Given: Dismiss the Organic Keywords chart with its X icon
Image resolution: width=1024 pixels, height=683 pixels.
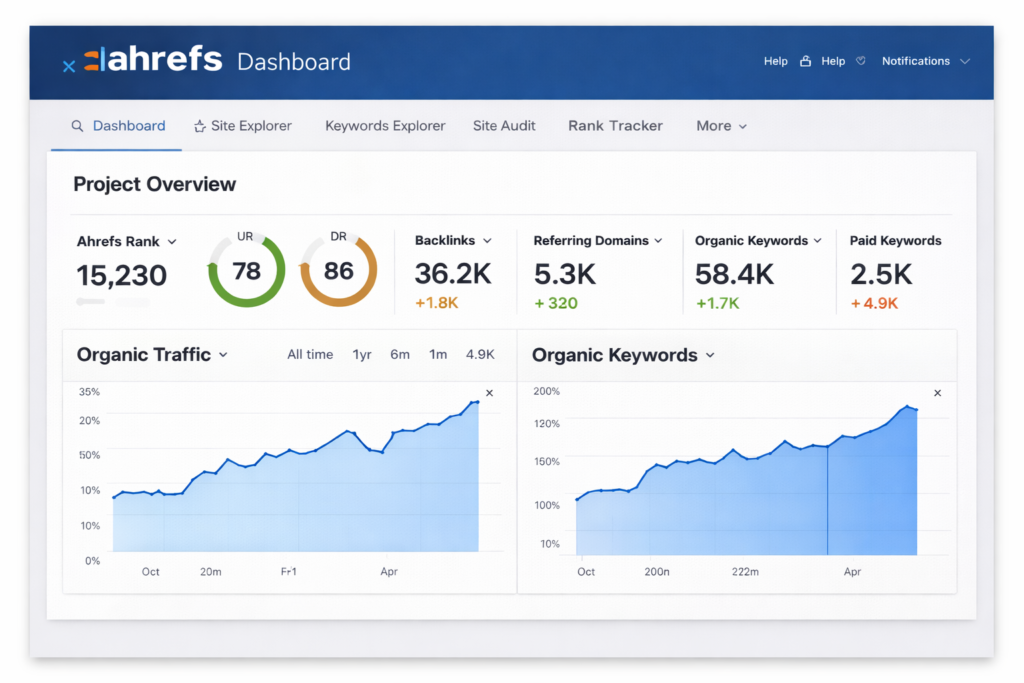Looking at the screenshot, I should pos(937,393).
